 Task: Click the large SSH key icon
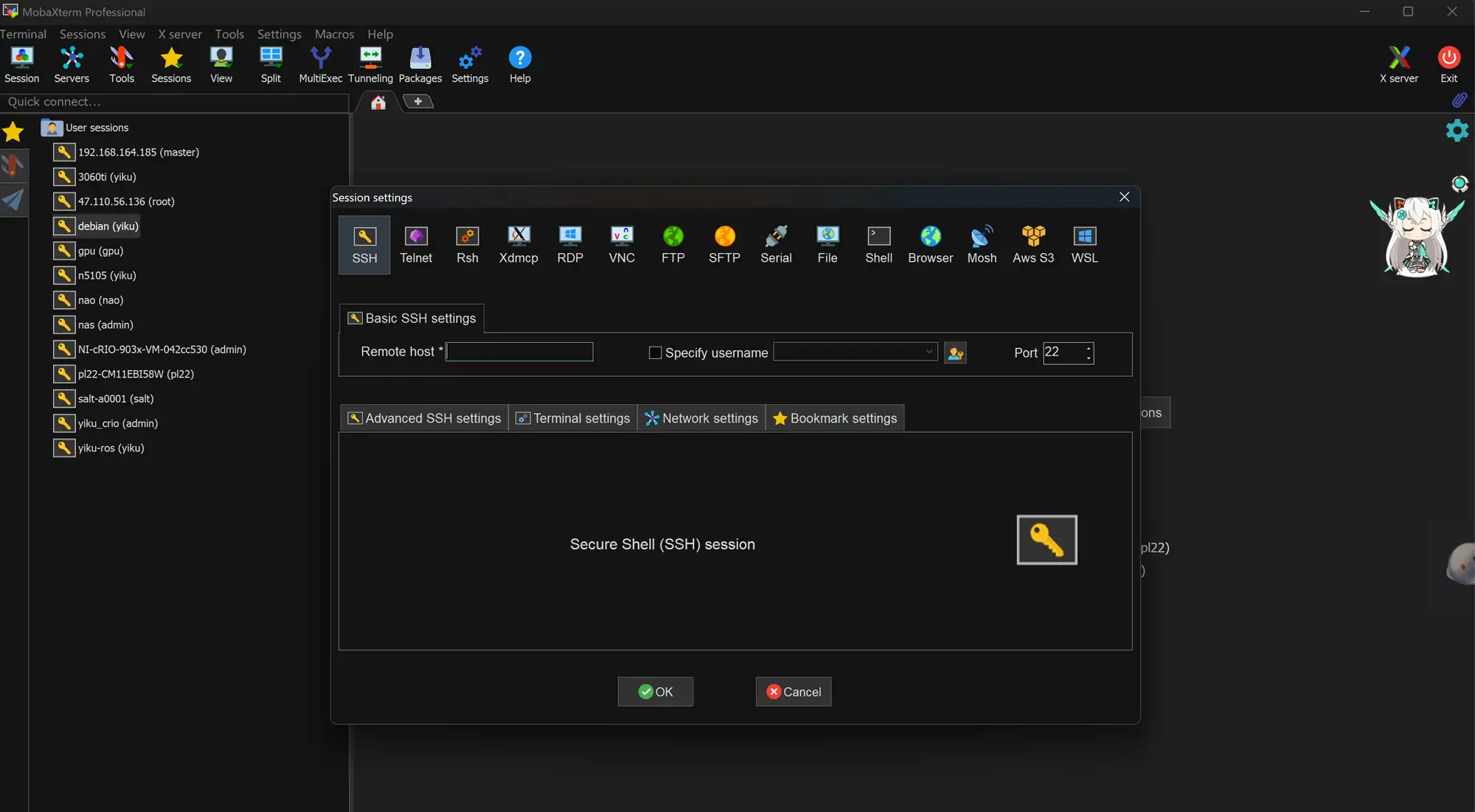pyautogui.click(x=1047, y=540)
